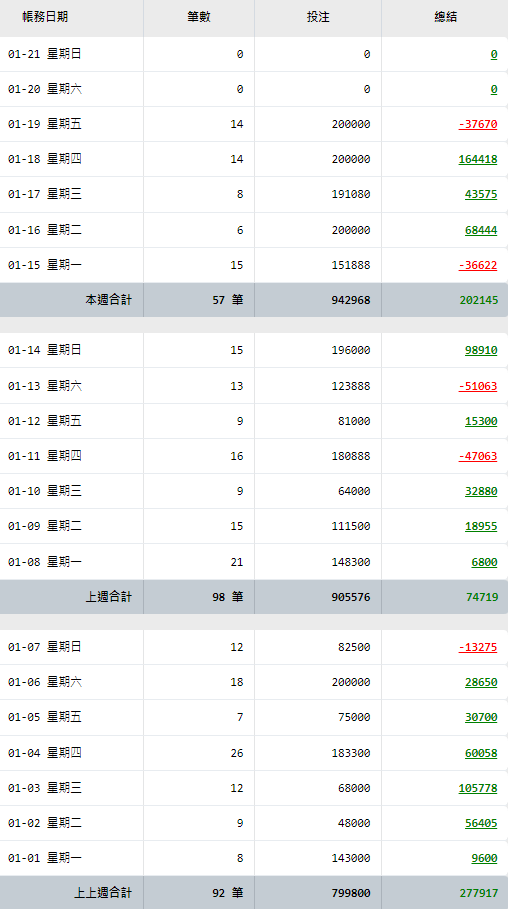The height and width of the screenshot is (909, 508).
Task: View the 18955 result for 01-09
Action: [481, 526]
